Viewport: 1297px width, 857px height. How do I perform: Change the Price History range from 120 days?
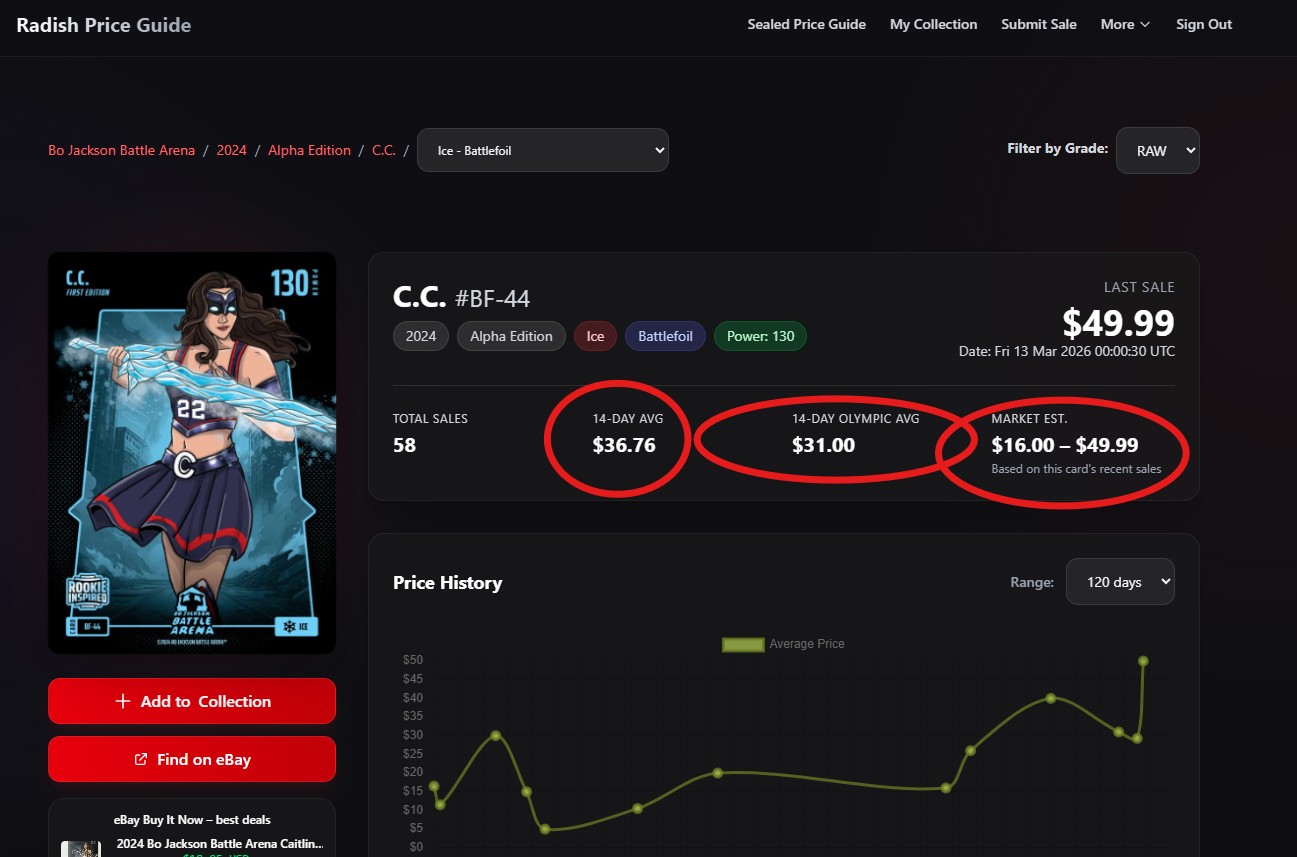(x=1120, y=582)
